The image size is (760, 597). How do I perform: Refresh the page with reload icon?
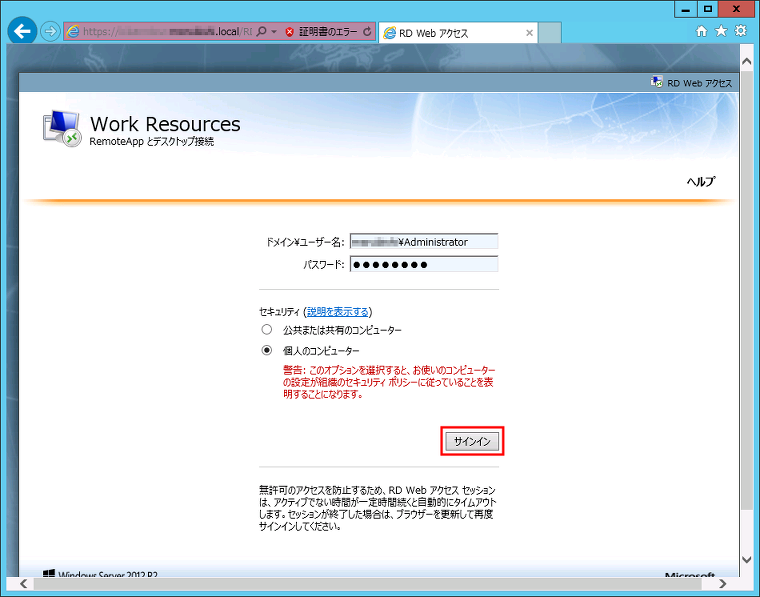[x=367, y=32]
